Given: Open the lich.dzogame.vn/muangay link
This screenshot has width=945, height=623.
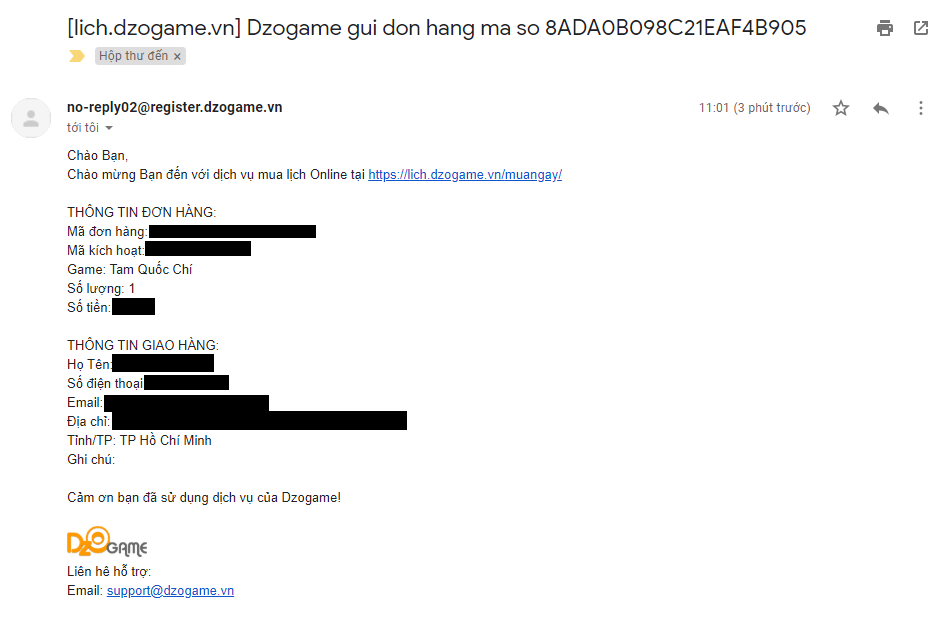Looking at the screenshot, I should pyautogui.click(x=465, y=175).
